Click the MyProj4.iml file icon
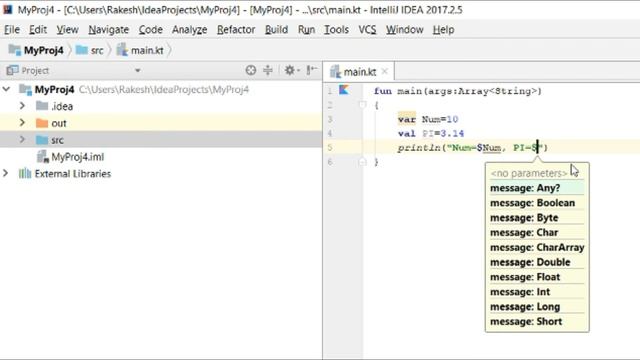Screen dimensions: 640x360 click(42, 156)
